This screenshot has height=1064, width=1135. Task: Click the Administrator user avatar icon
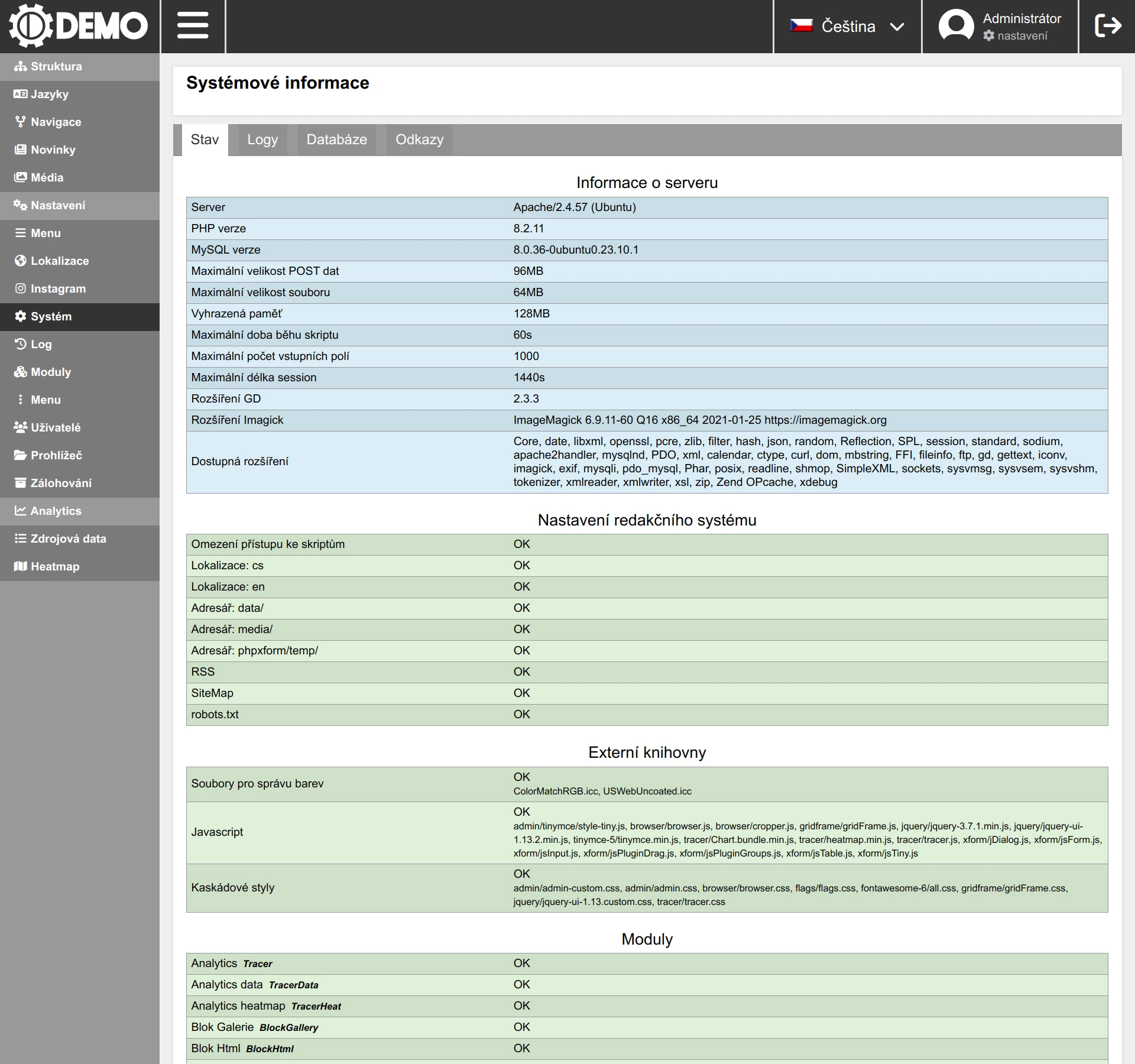point(956,26)
